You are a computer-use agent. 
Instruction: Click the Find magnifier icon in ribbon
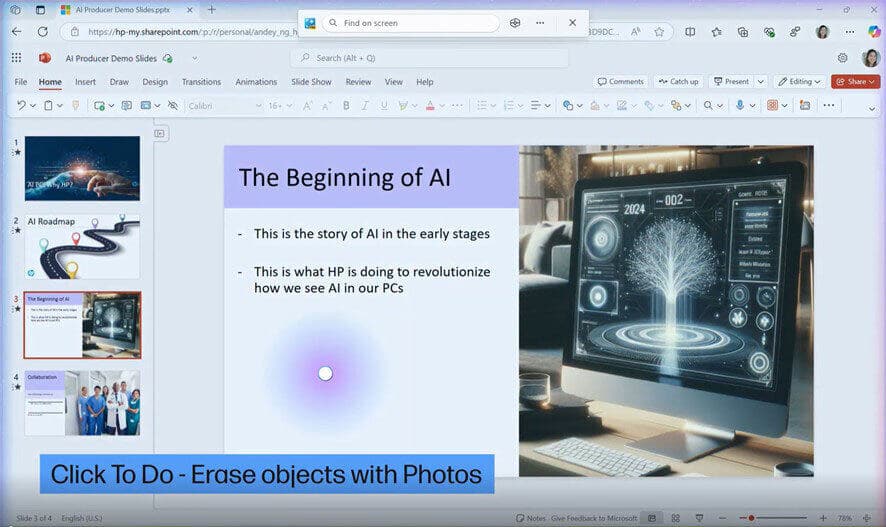point(707,106)
